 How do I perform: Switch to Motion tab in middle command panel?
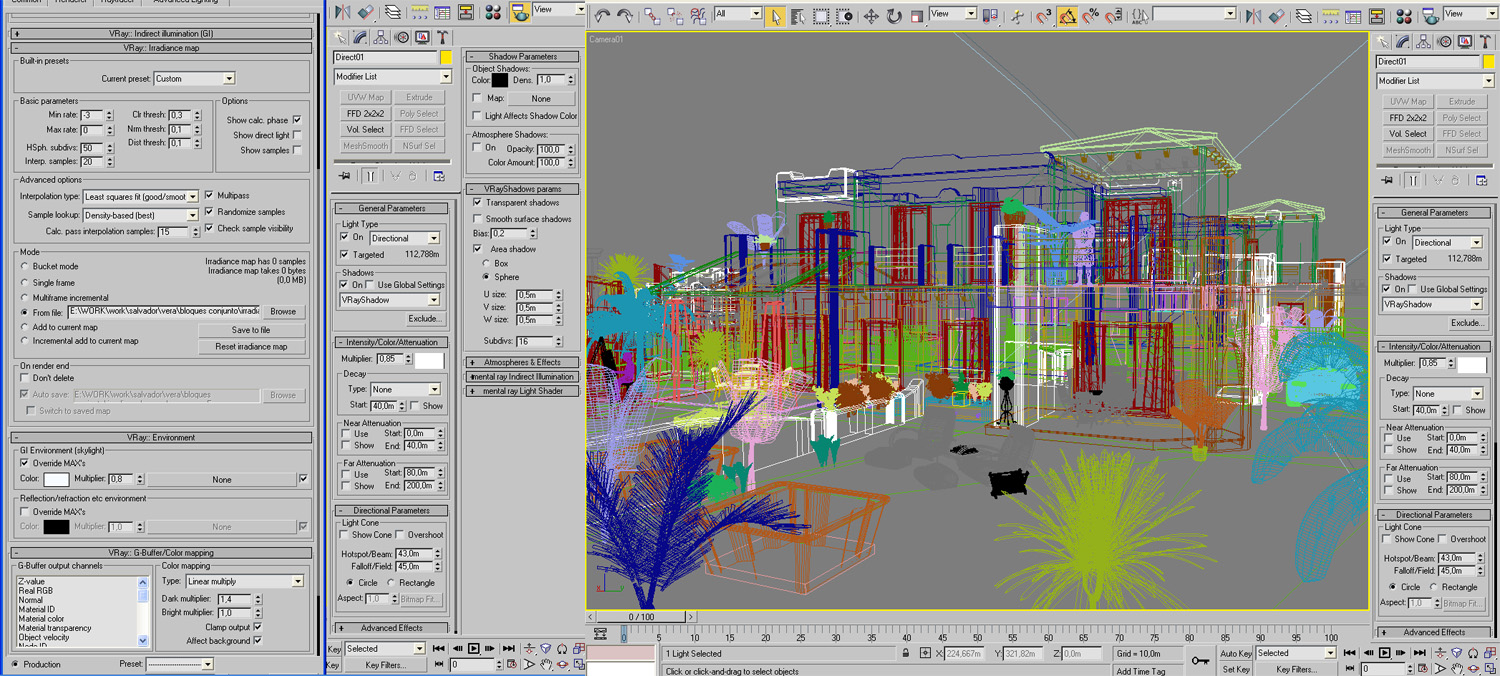click(402, 37)
